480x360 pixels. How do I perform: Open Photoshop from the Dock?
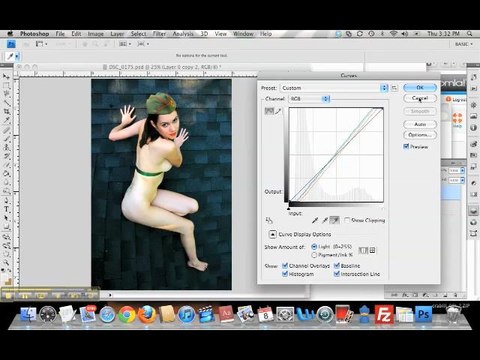coord(423,314)
